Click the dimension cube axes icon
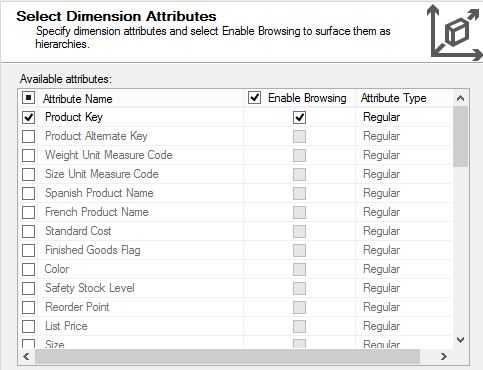This screenshot has width=483, height=370. pyautogui.click(x=455, y=33)
